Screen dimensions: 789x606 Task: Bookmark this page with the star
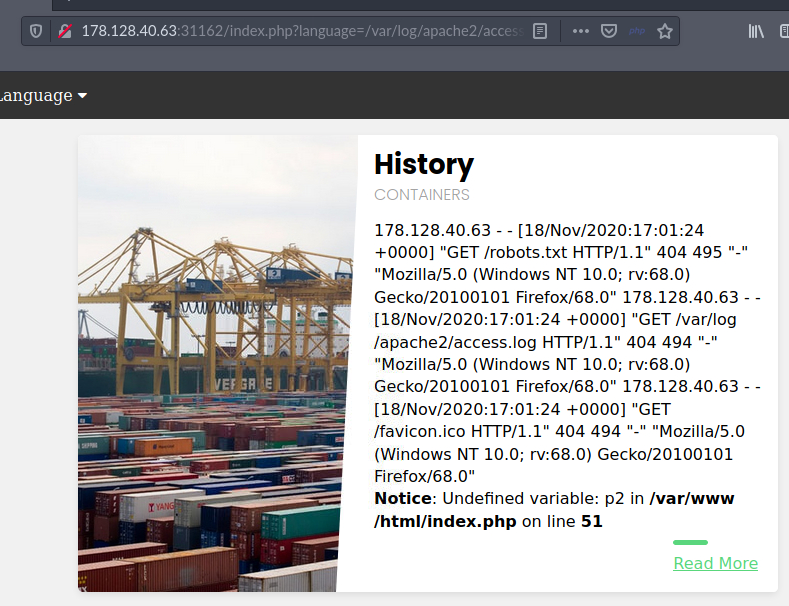[x=664, y=31]
